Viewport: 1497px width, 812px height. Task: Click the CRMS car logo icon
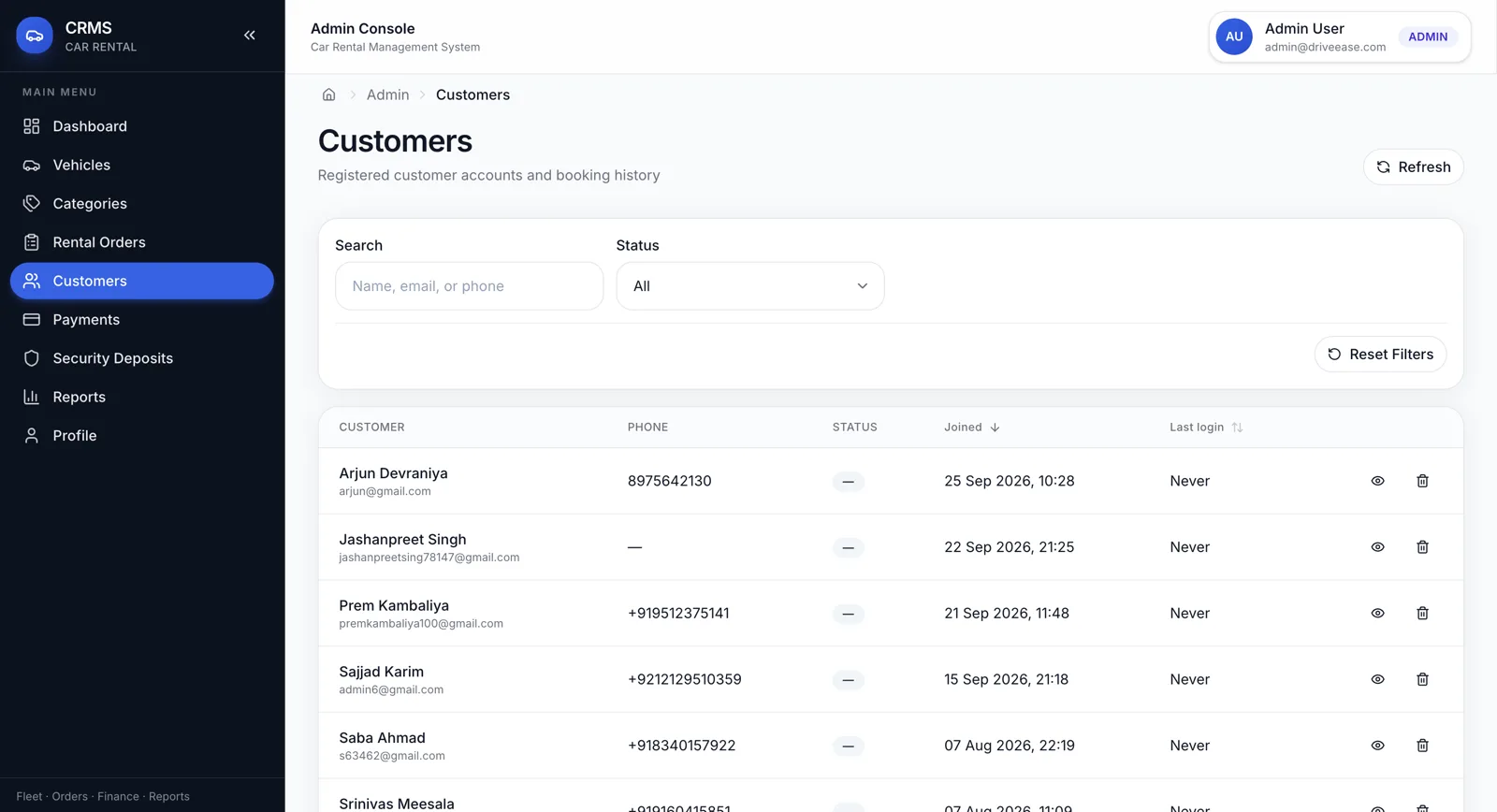(35, 36)
